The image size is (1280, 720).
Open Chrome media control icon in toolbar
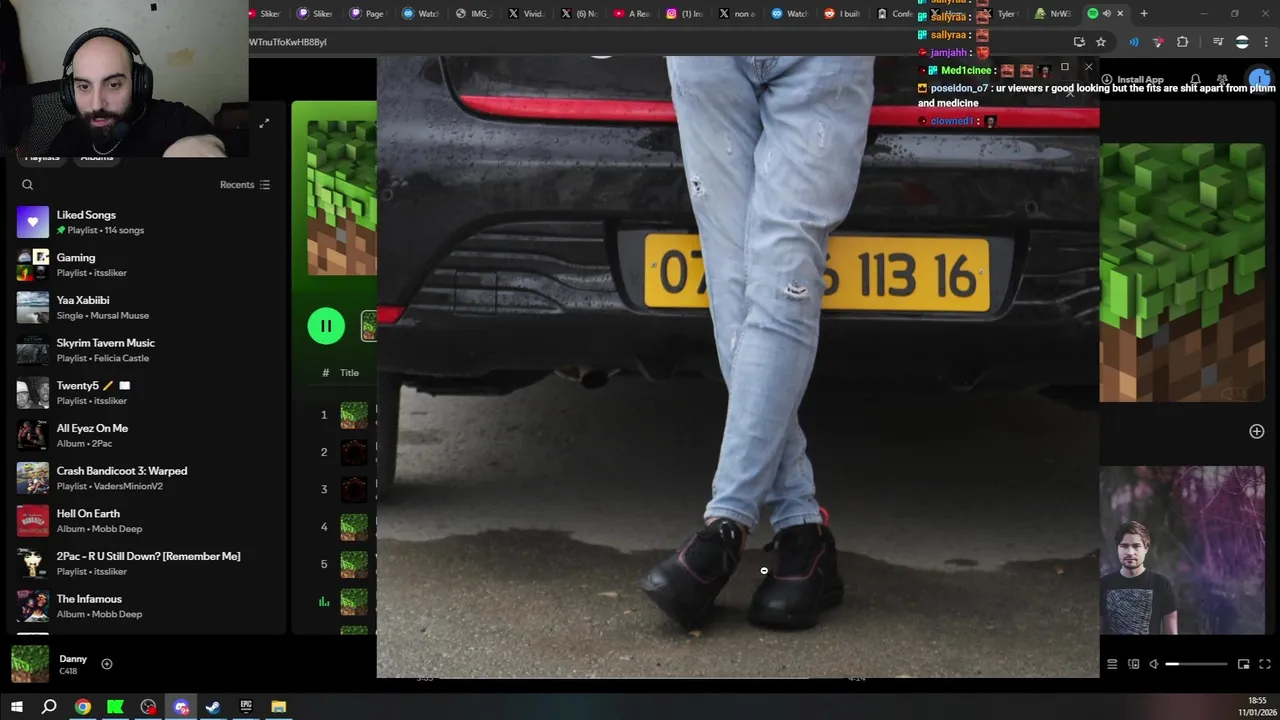point(1218,42)
